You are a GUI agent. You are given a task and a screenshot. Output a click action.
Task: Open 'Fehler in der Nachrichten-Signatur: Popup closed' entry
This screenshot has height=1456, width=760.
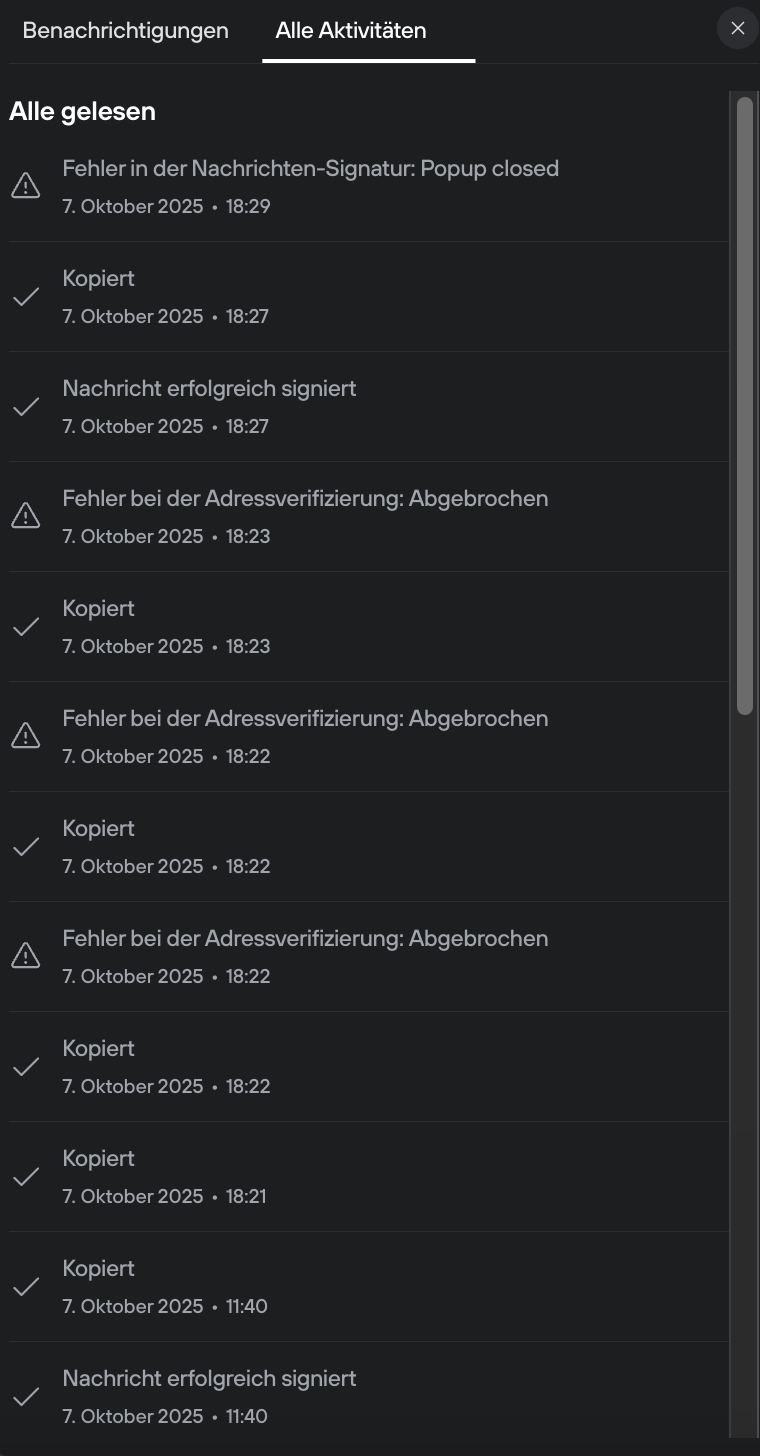click(310, 169)
